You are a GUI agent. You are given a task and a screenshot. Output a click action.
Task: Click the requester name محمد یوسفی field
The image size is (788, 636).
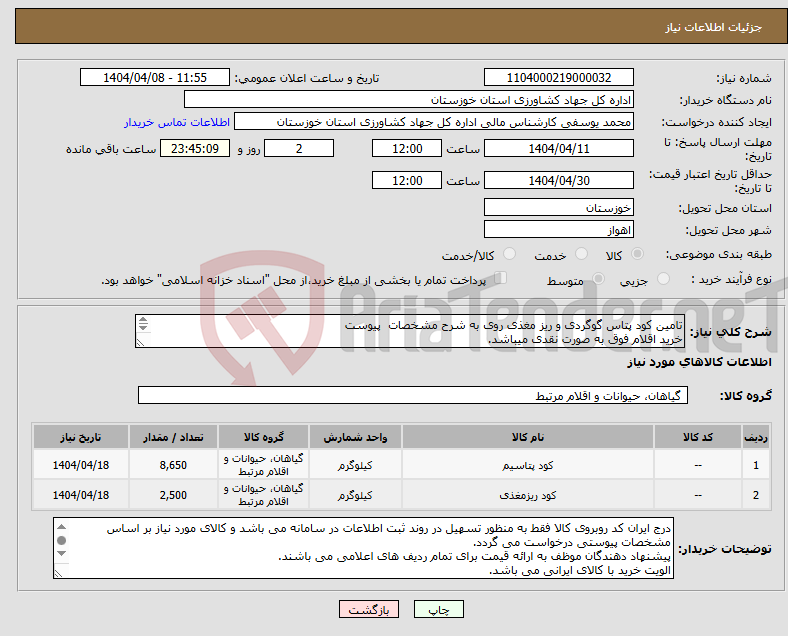(434, 122)
